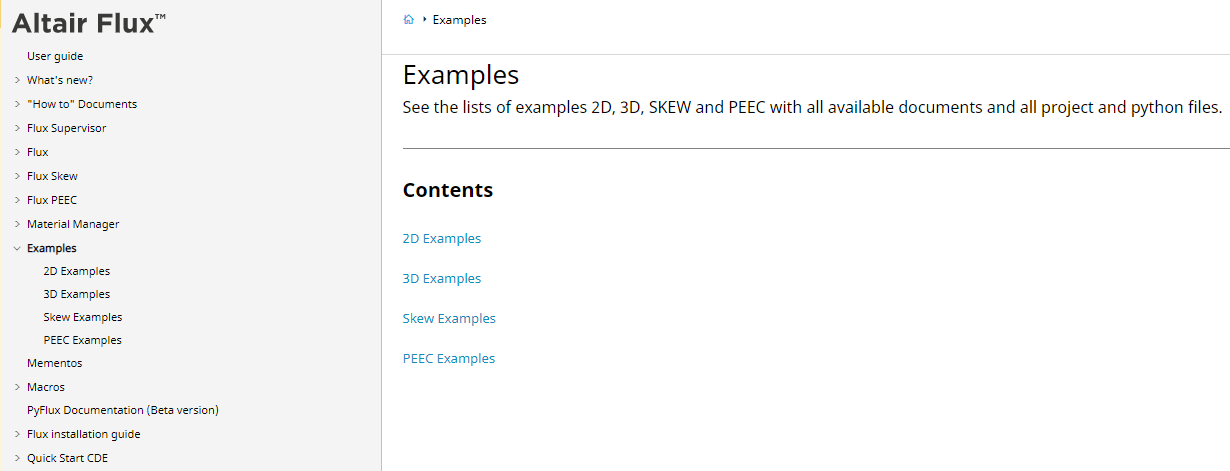
Task: Open Mementos from the sidebar
Action: click(55, 363)
